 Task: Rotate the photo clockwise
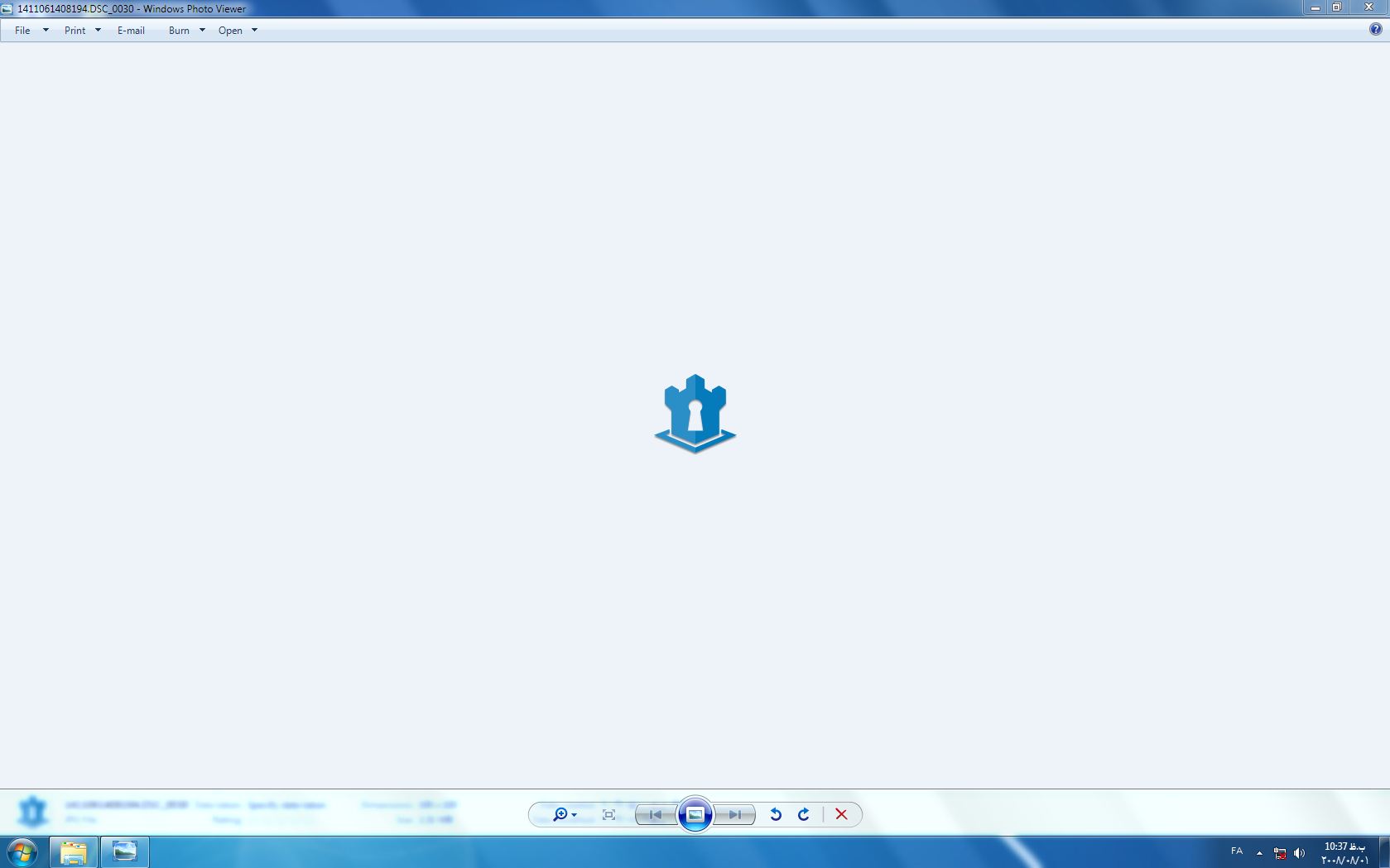point(803,814)
